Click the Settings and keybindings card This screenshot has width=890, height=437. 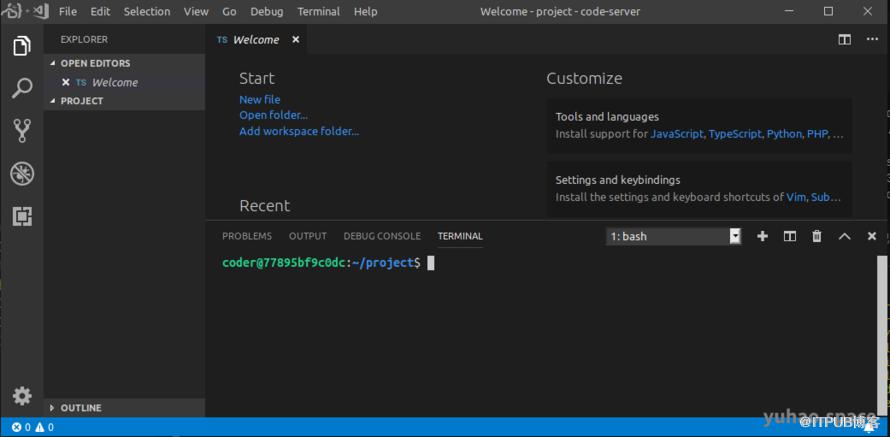[699, 188]
